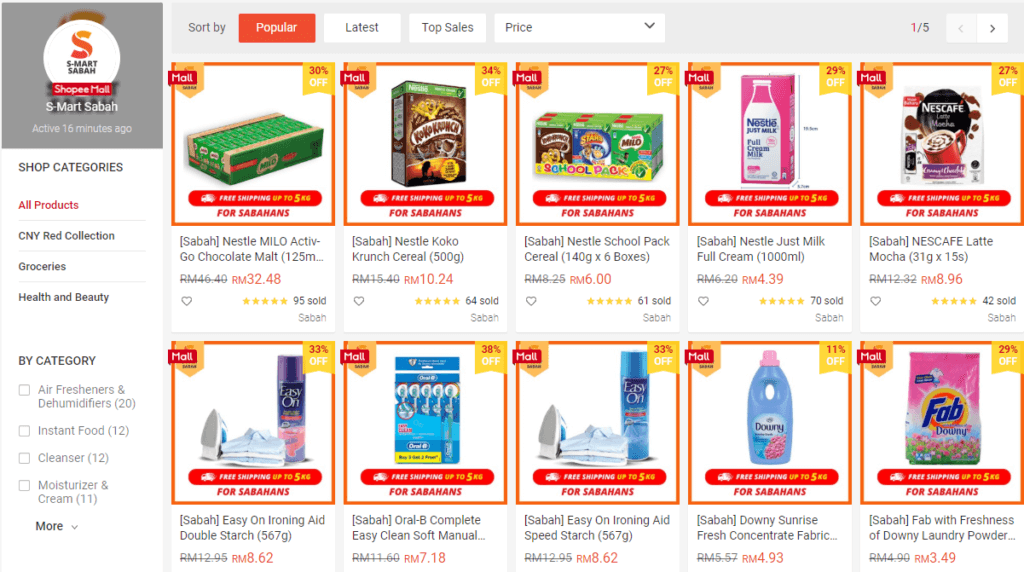Image resolution: width=1024 pixels, height=572 pixels.
Task: Tap heart icon for Nestle Just Milk
Action: [703, 301]
